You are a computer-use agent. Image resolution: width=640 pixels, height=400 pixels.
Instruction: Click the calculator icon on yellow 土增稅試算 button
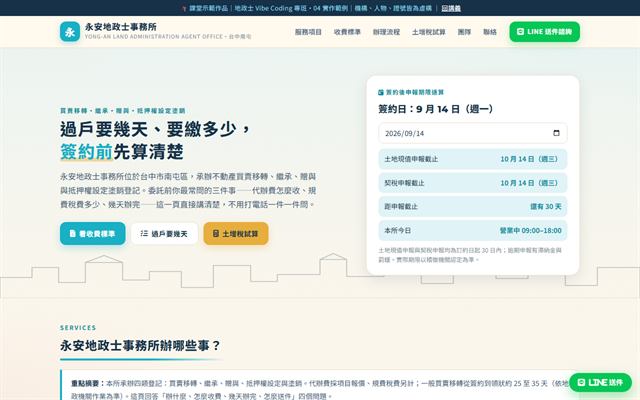(x=216, y=233)
